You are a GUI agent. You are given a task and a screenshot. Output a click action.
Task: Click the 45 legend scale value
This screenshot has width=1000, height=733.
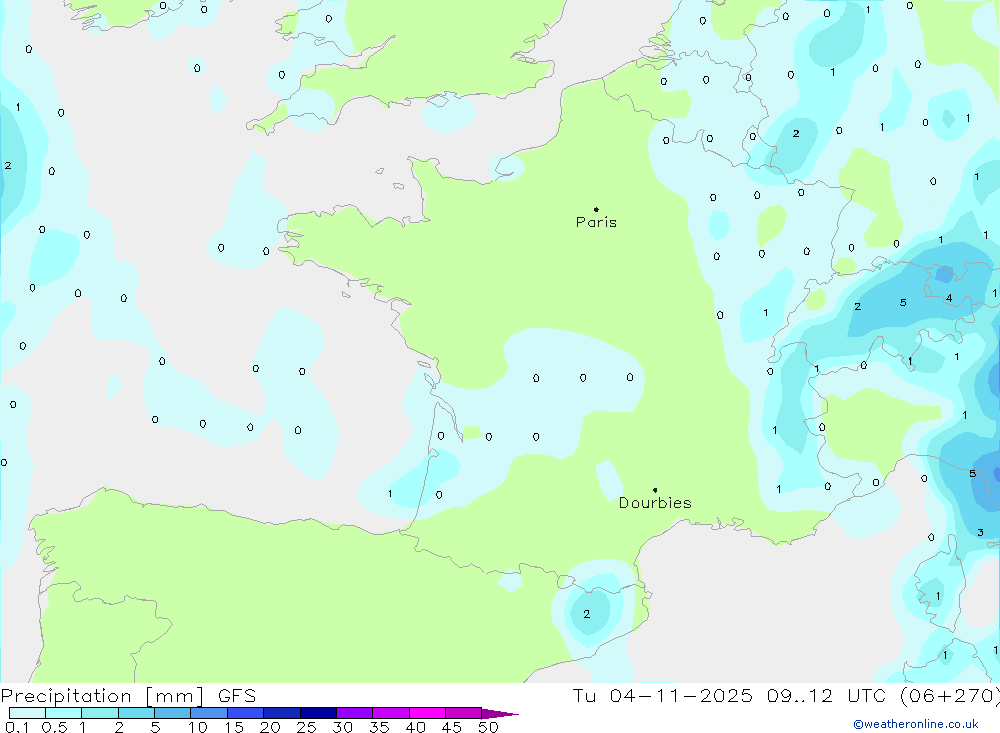pos(452,727)
